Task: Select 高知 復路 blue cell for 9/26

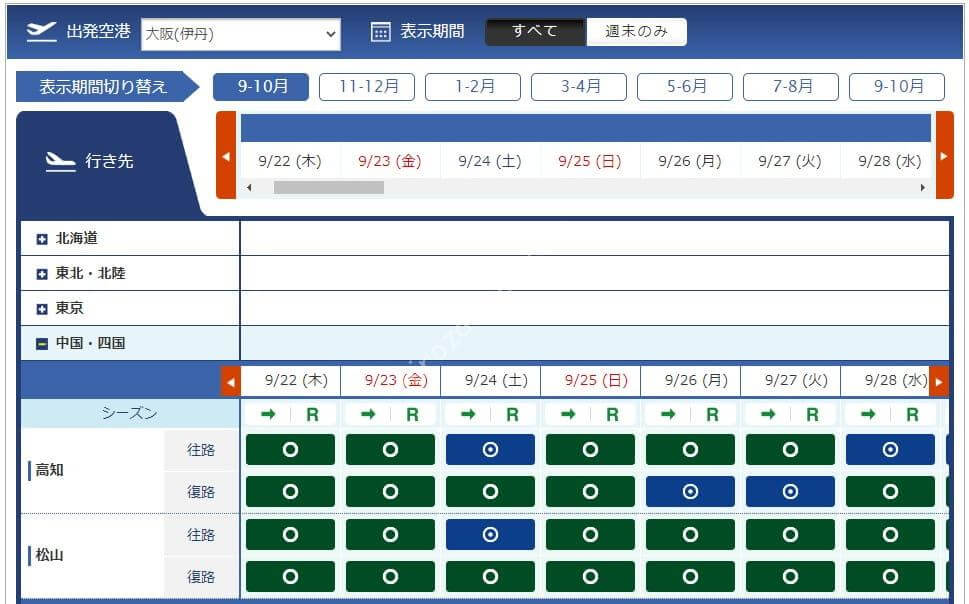Action: click(690, 491)
